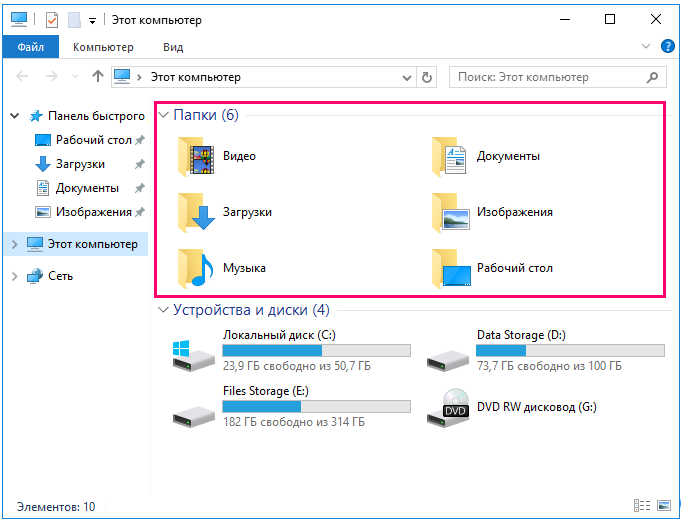681x521 pixels.
Task: Expand the ribbon with the chevron
Action: click(646, 46)
